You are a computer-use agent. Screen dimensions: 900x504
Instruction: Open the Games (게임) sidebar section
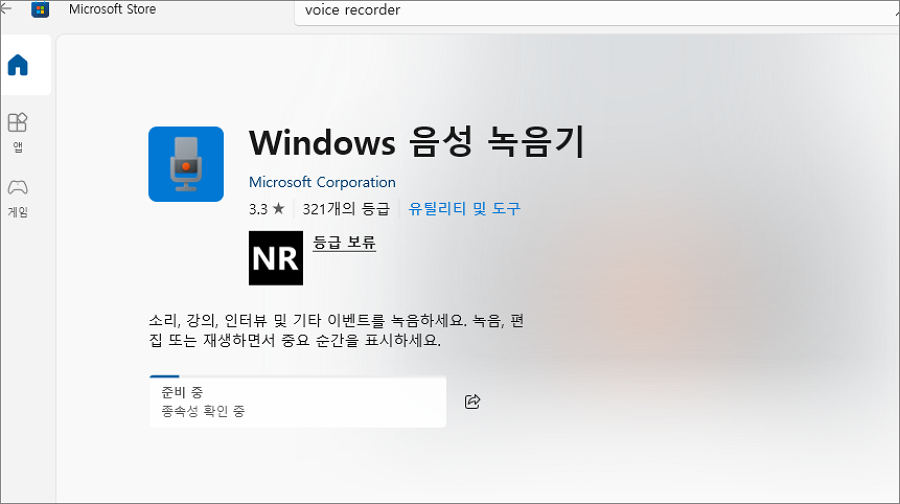click(18, 198)
